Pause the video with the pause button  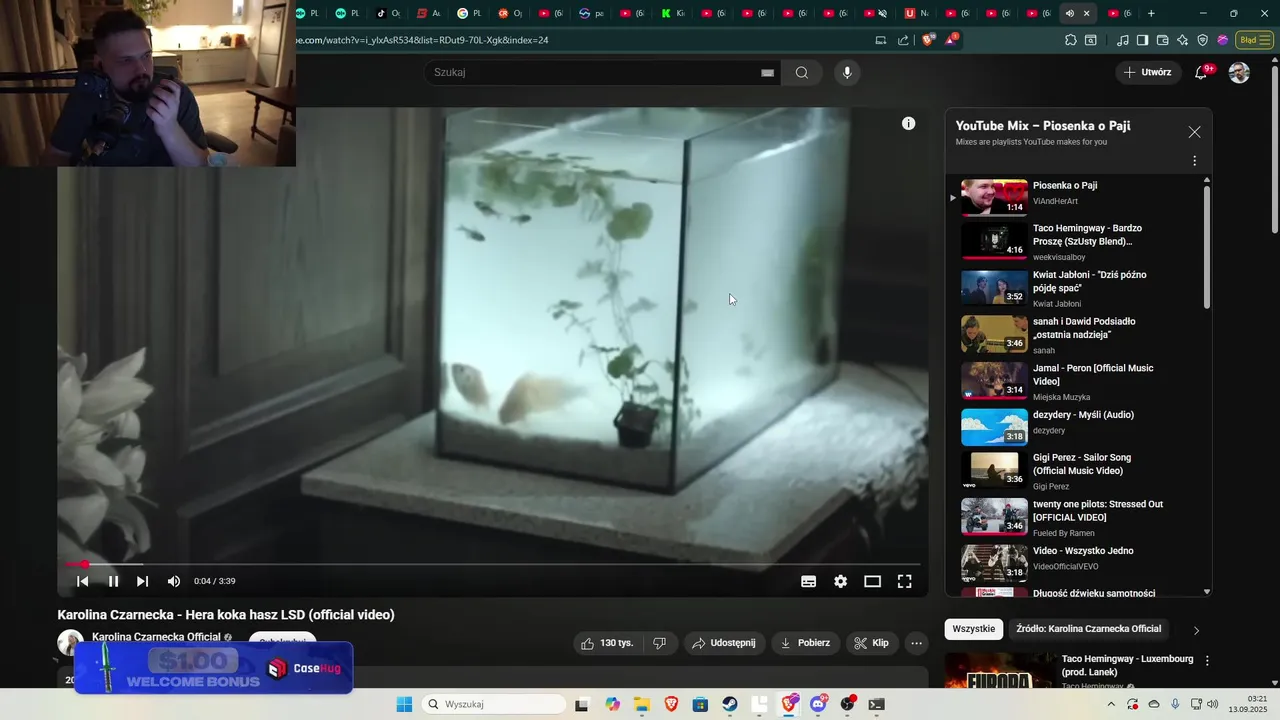click(x=113, y=581)
